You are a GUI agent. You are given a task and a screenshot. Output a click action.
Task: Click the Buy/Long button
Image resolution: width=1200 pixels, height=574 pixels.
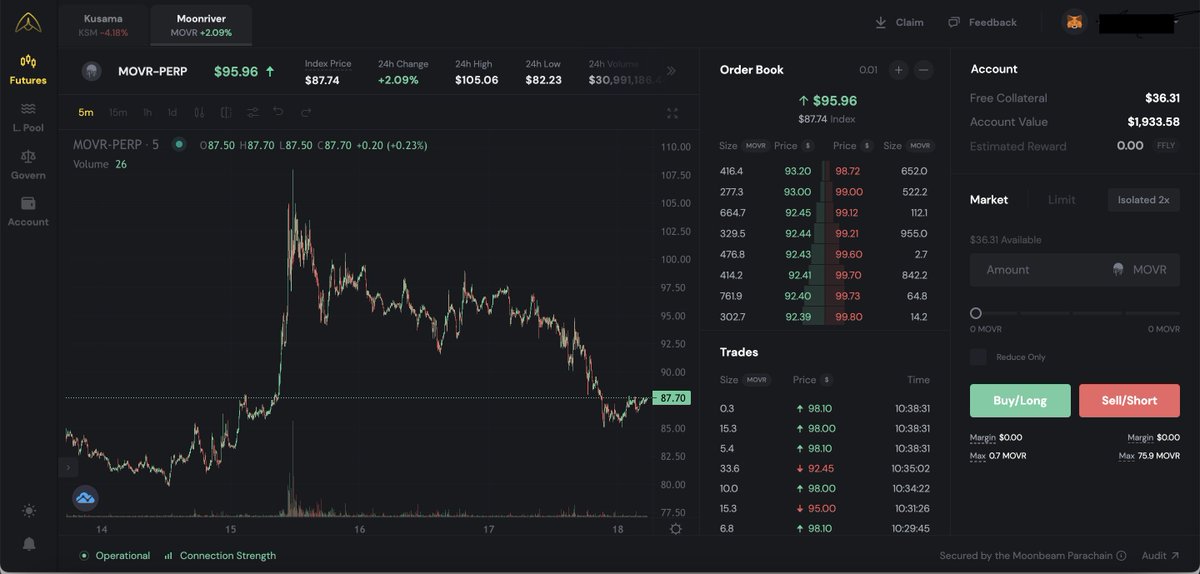coord(1020,401)
